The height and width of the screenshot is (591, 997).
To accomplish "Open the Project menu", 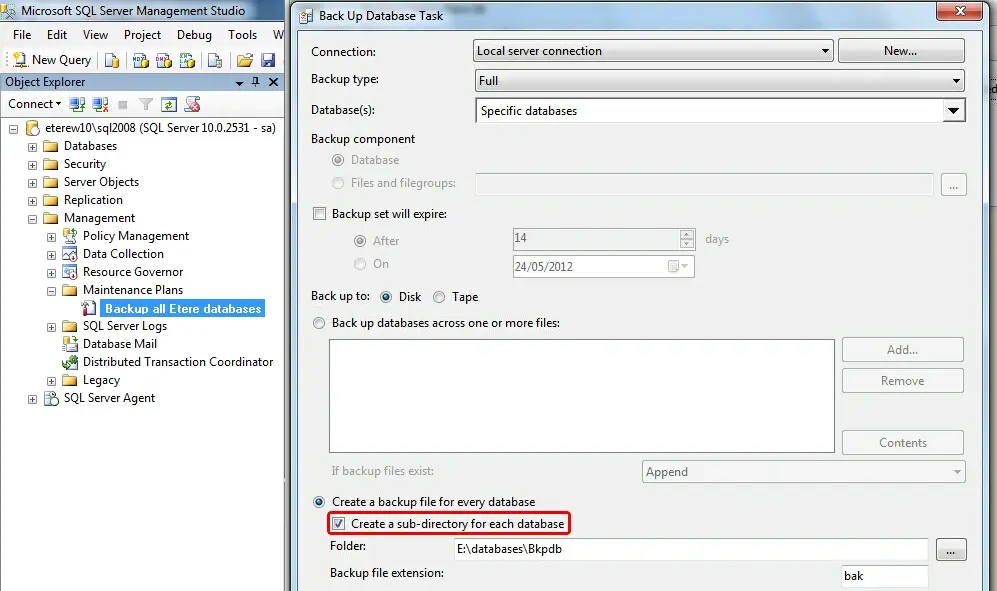I will point(142,34).
